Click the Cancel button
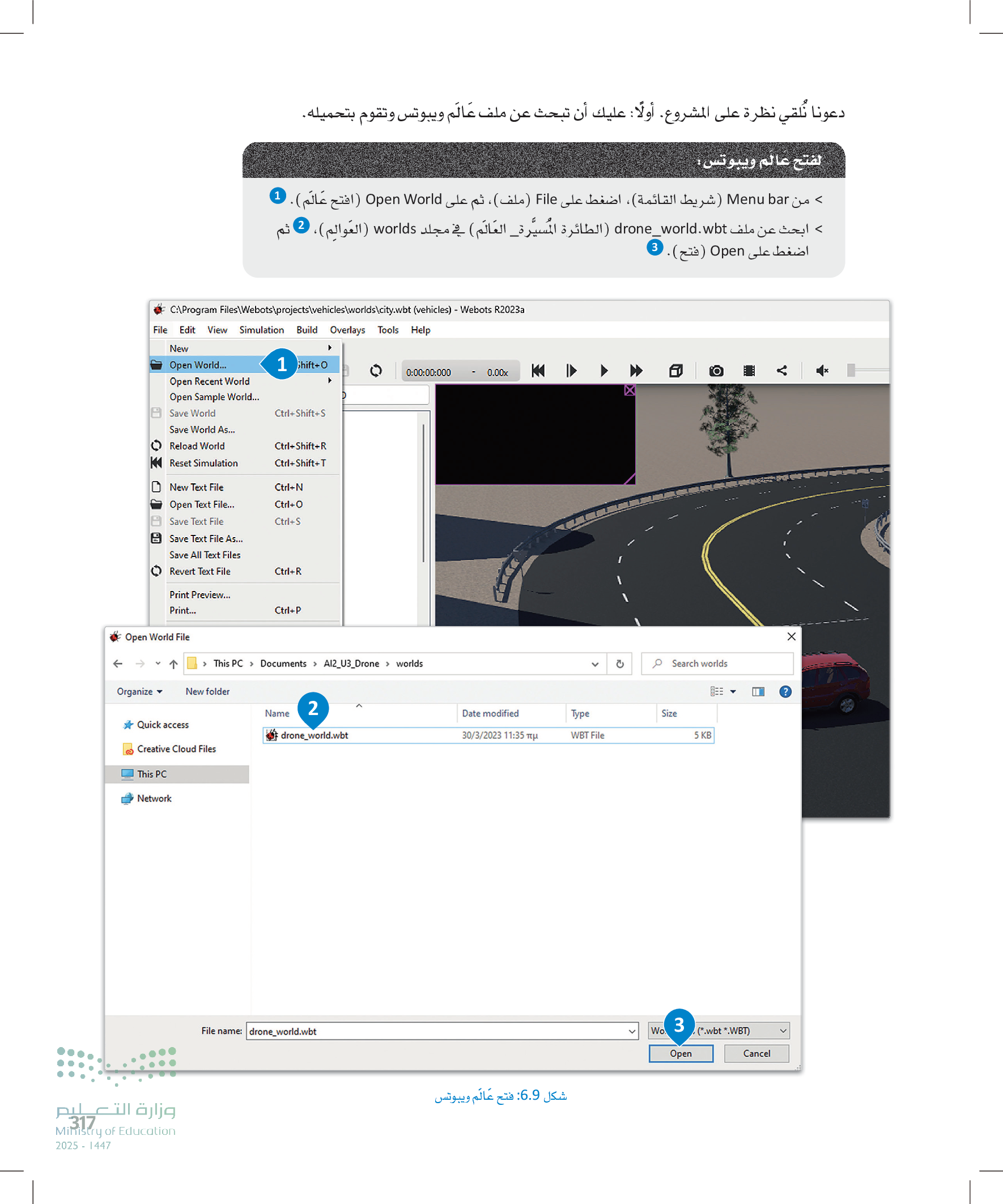This screenshot has width=1003, height=1204. (x=756, y=1053)
